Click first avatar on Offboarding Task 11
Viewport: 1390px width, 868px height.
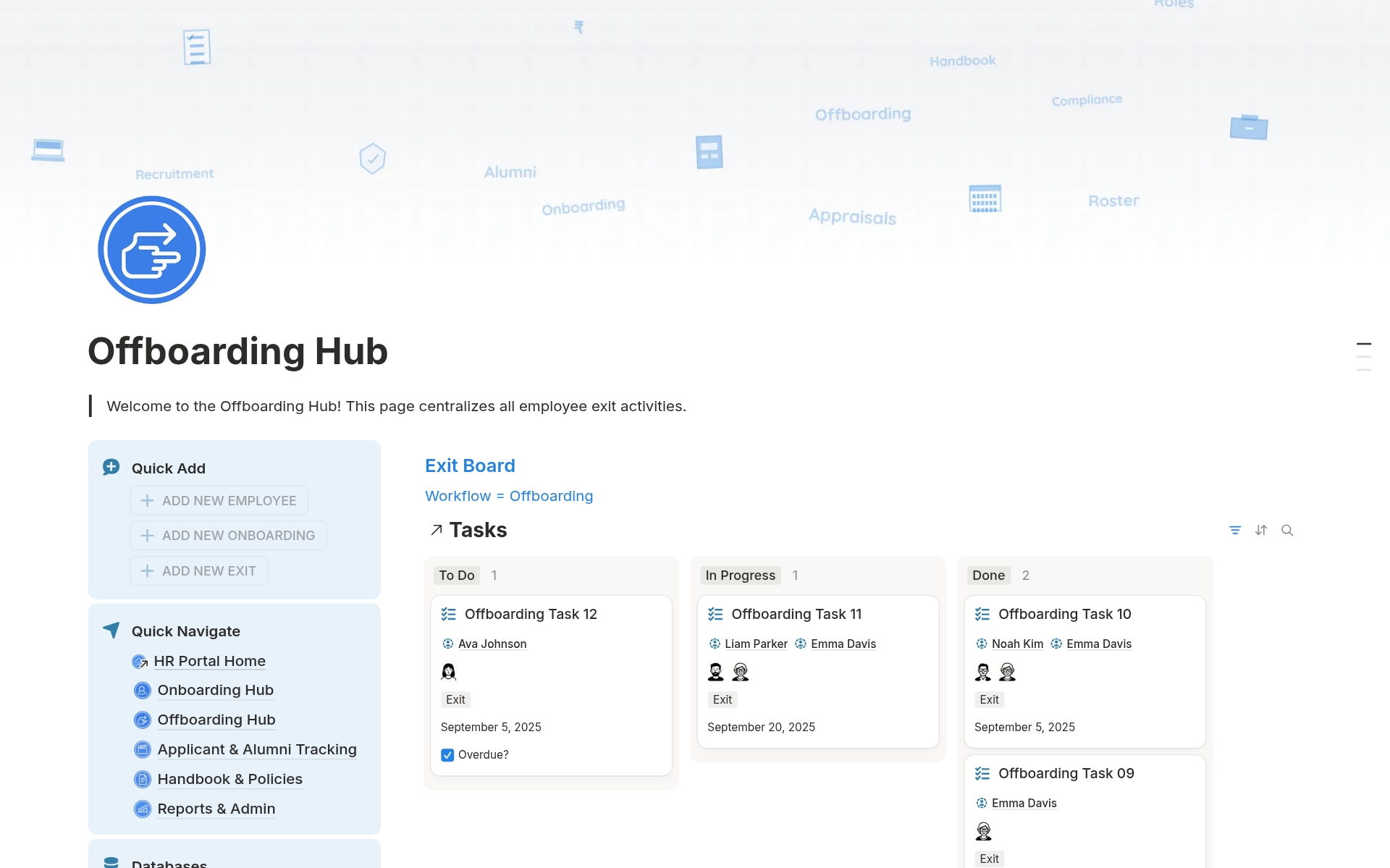click(716, 672)
